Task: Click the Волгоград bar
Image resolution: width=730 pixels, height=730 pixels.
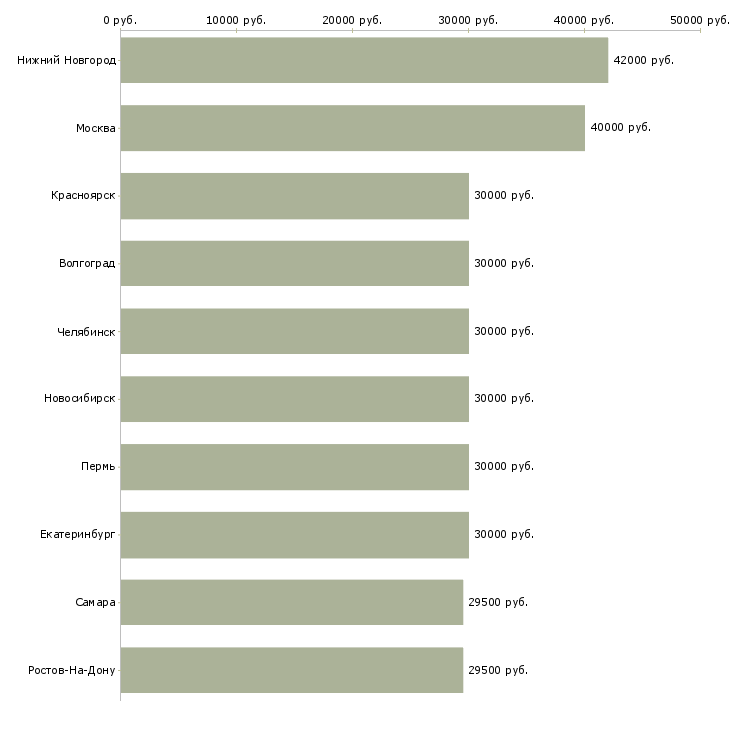Action: click(294, 263)
